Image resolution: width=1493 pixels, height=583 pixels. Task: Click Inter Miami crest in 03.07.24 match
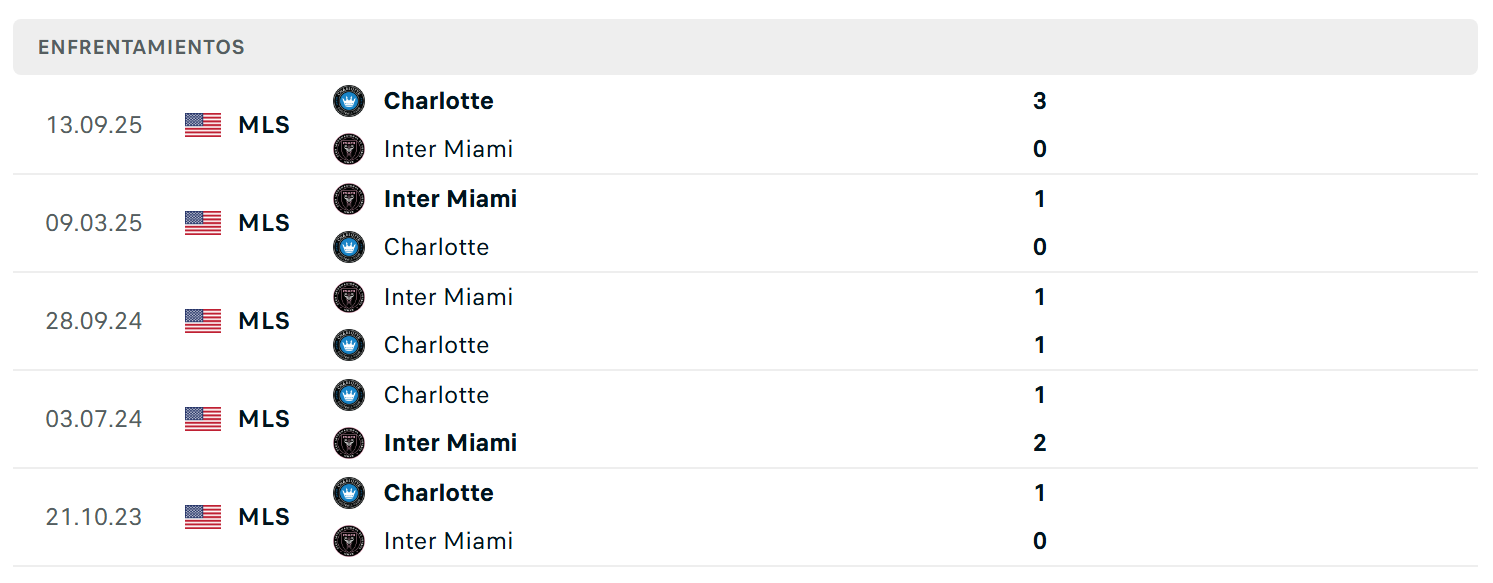click(x=349, y=443)
